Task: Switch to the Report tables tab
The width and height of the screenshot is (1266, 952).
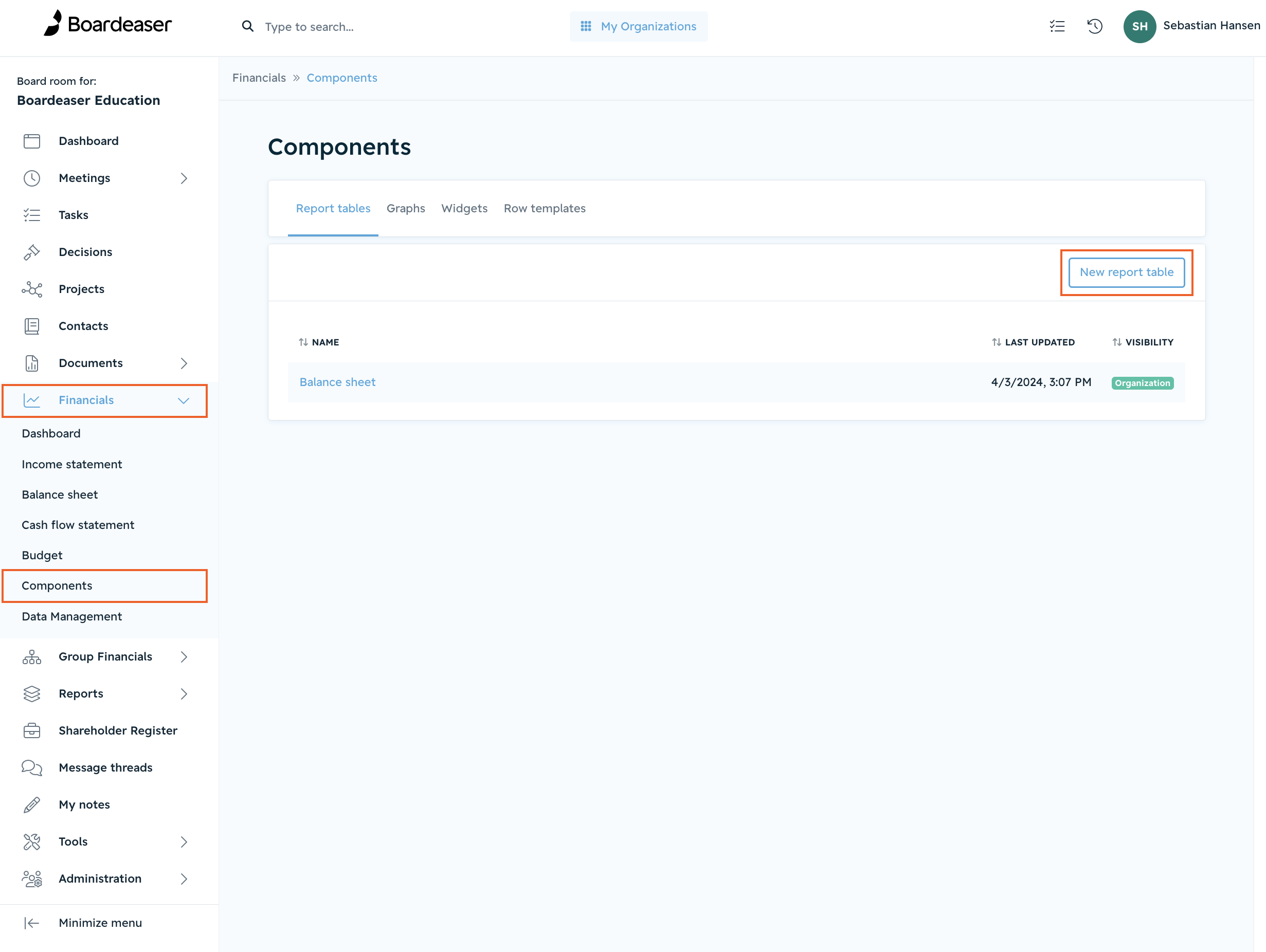Action: [333, 208]
